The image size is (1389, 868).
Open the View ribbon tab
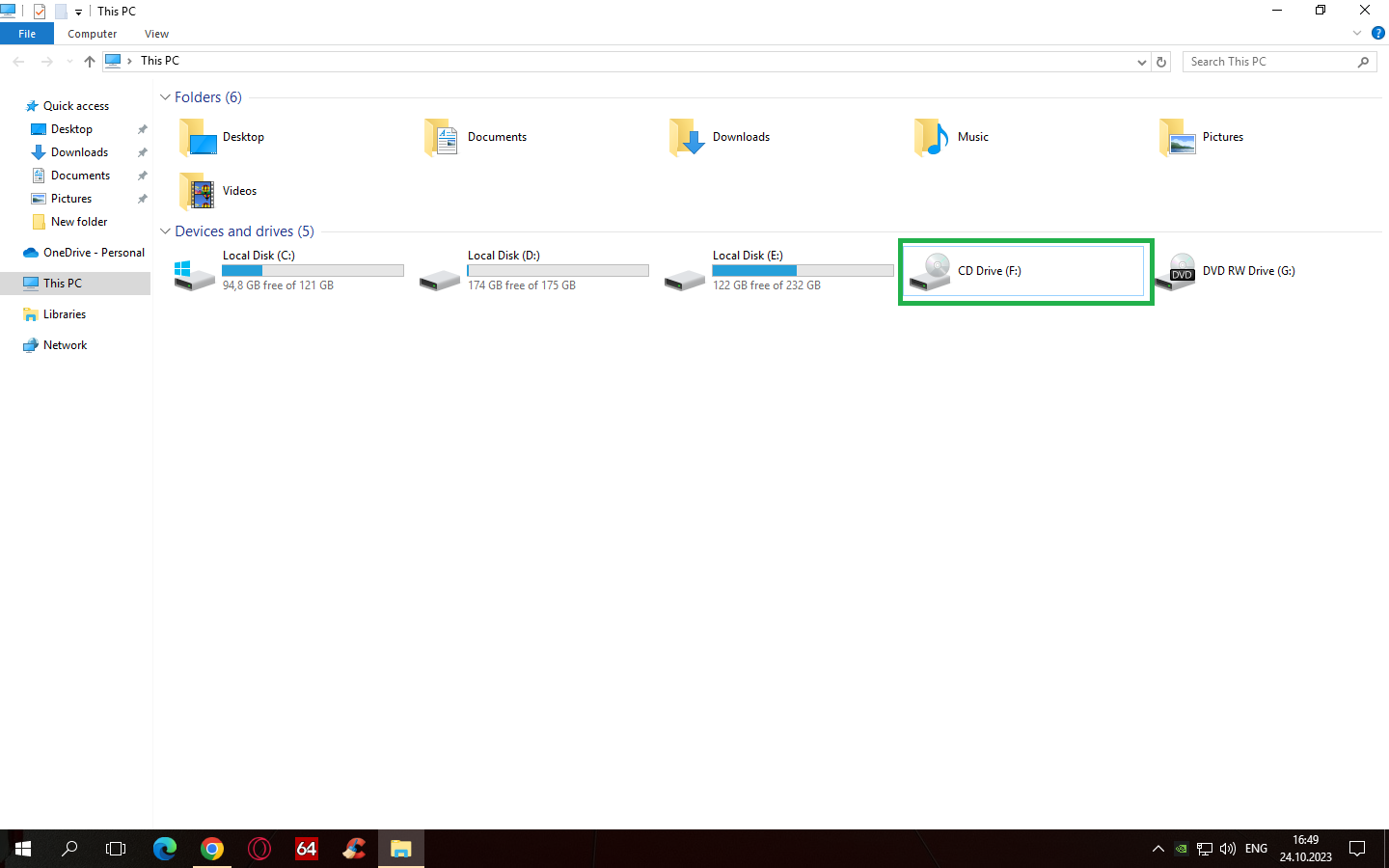156,34
